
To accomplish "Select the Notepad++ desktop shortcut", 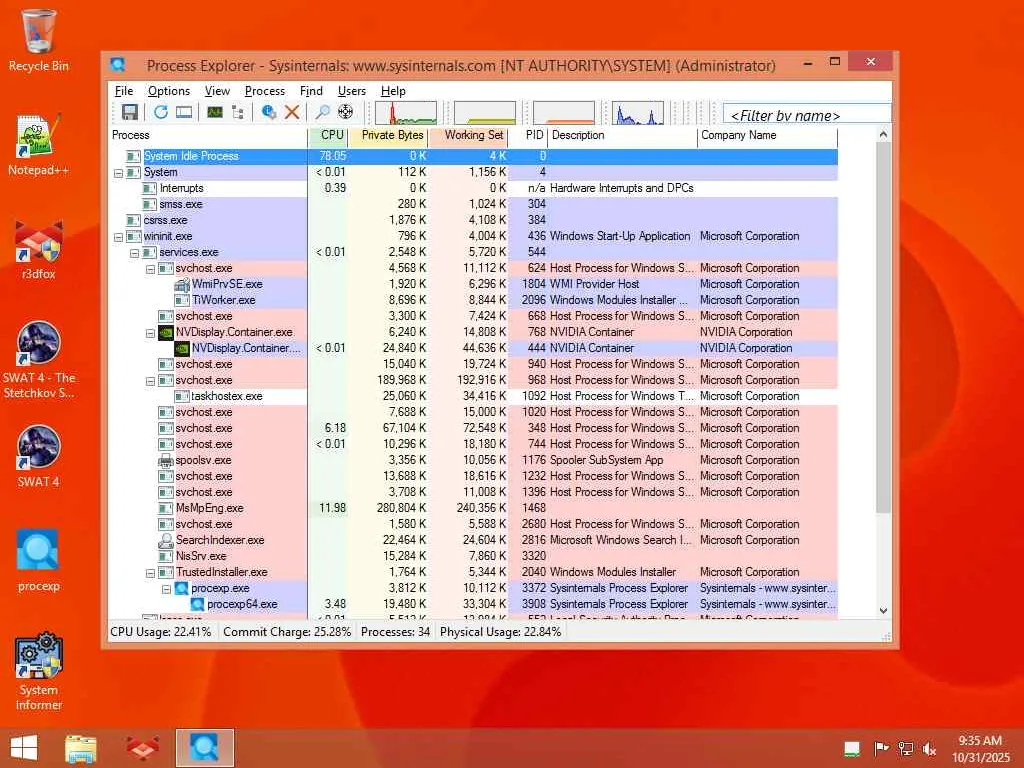I will 39,145.
